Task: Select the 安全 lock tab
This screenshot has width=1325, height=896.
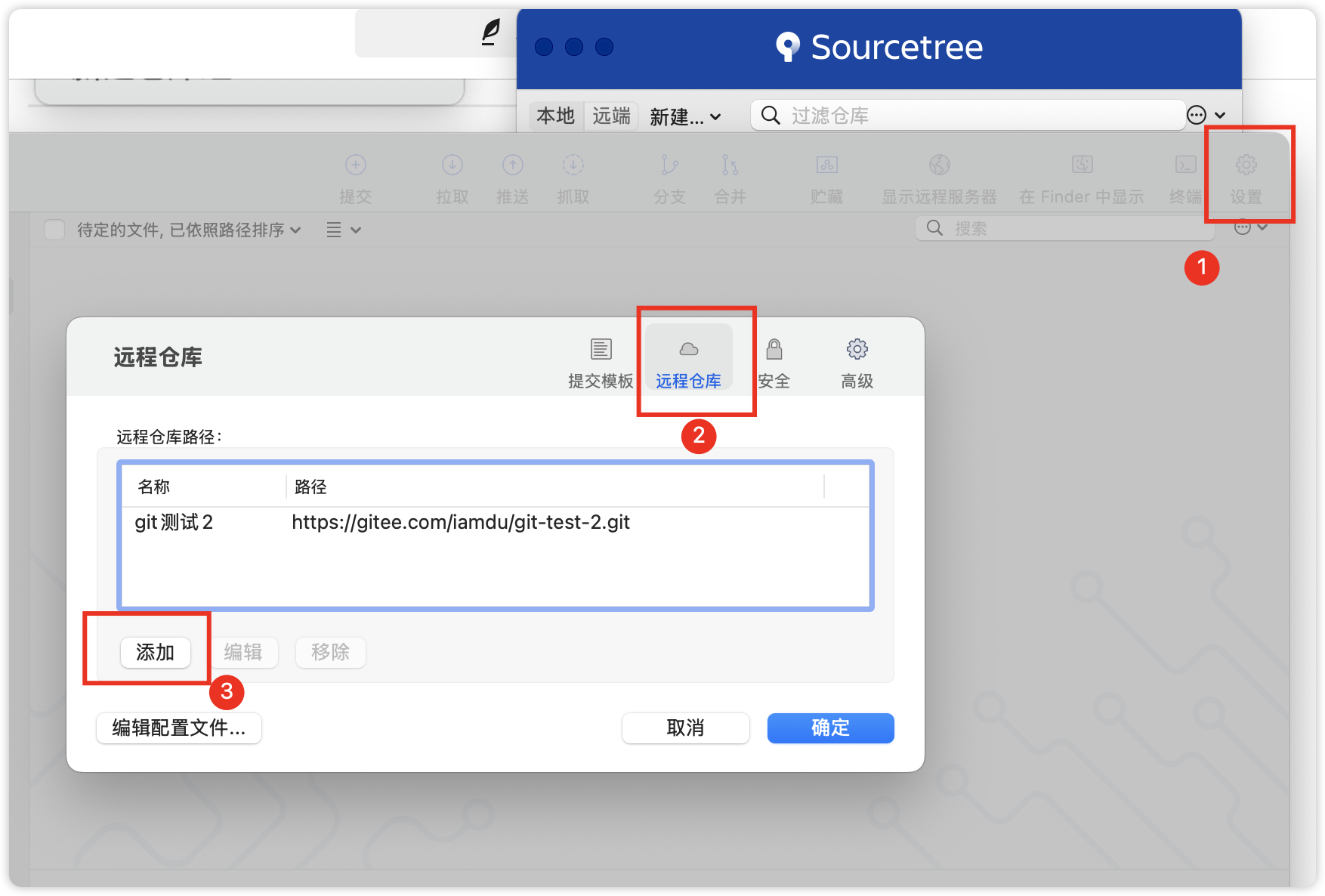Action: 774,363
